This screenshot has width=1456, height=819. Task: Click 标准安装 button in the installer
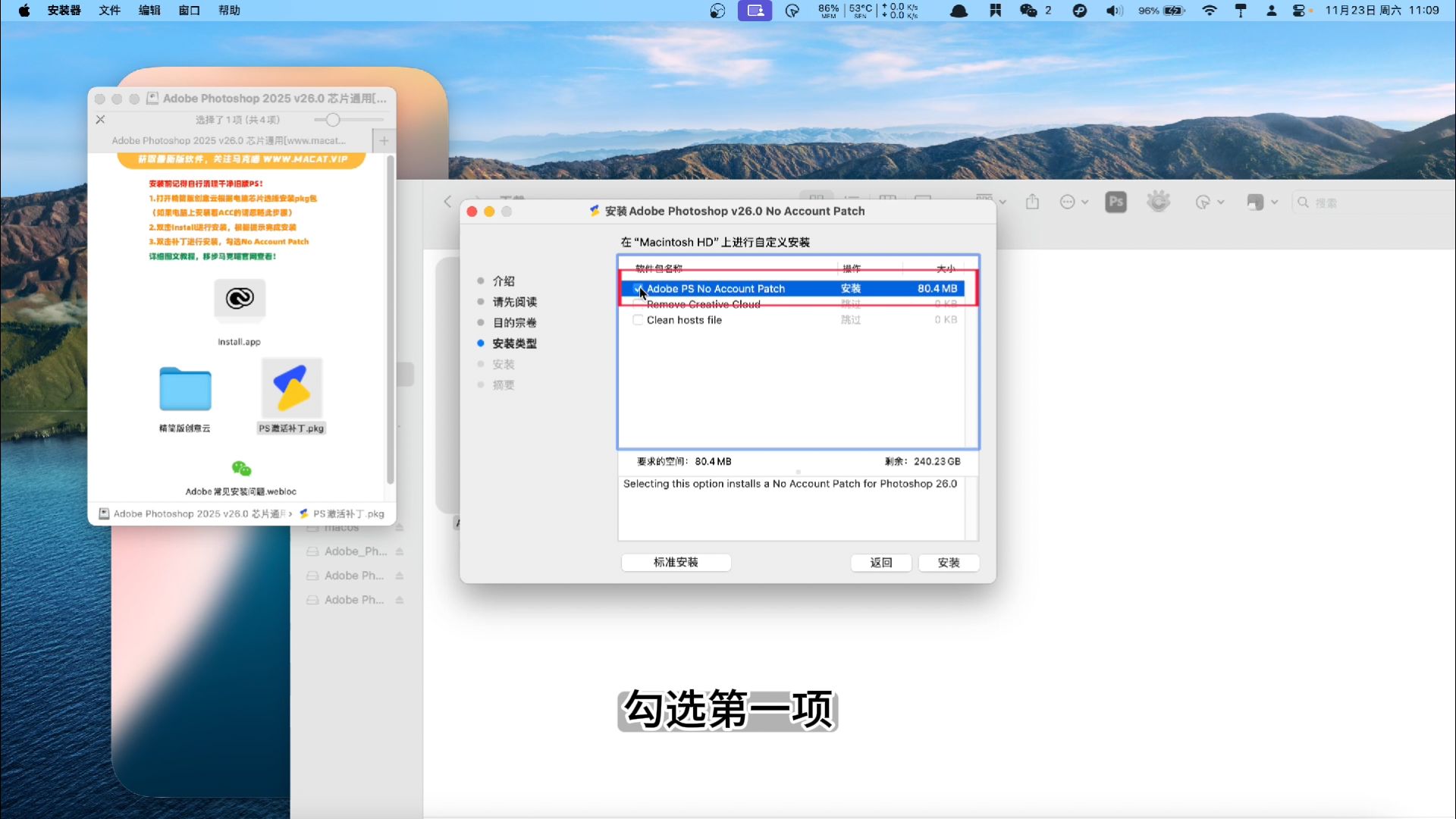pyautogui.click(x=676, y=562)
